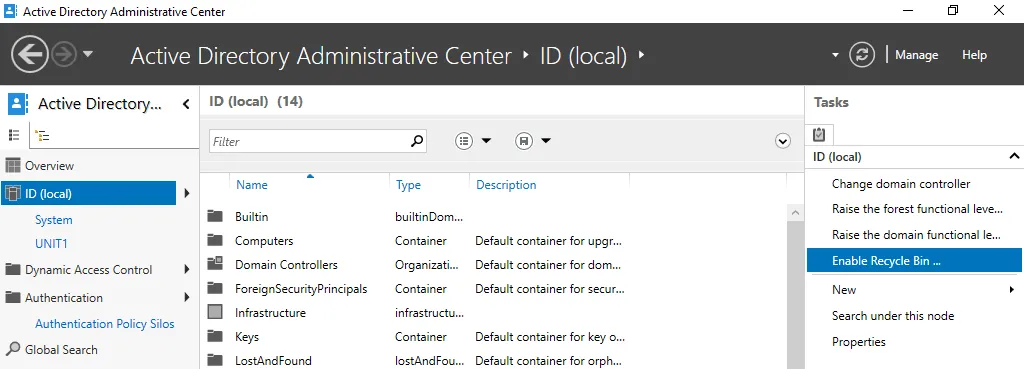
Task: Switch navigation pane to tree view icon
Action: pyautogui.click(x=42, y=136)
